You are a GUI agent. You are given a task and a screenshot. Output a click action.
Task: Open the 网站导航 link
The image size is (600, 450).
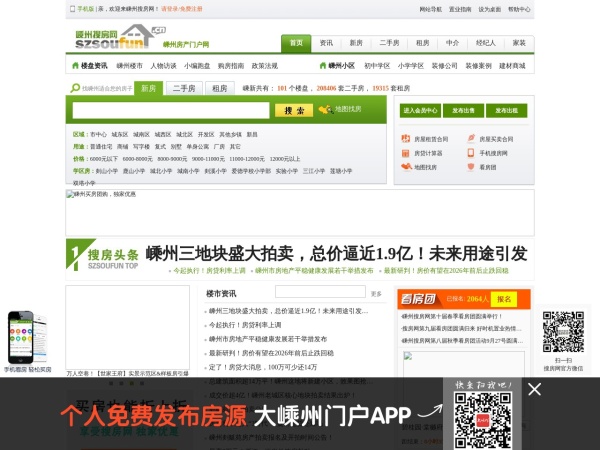(430, 9)
